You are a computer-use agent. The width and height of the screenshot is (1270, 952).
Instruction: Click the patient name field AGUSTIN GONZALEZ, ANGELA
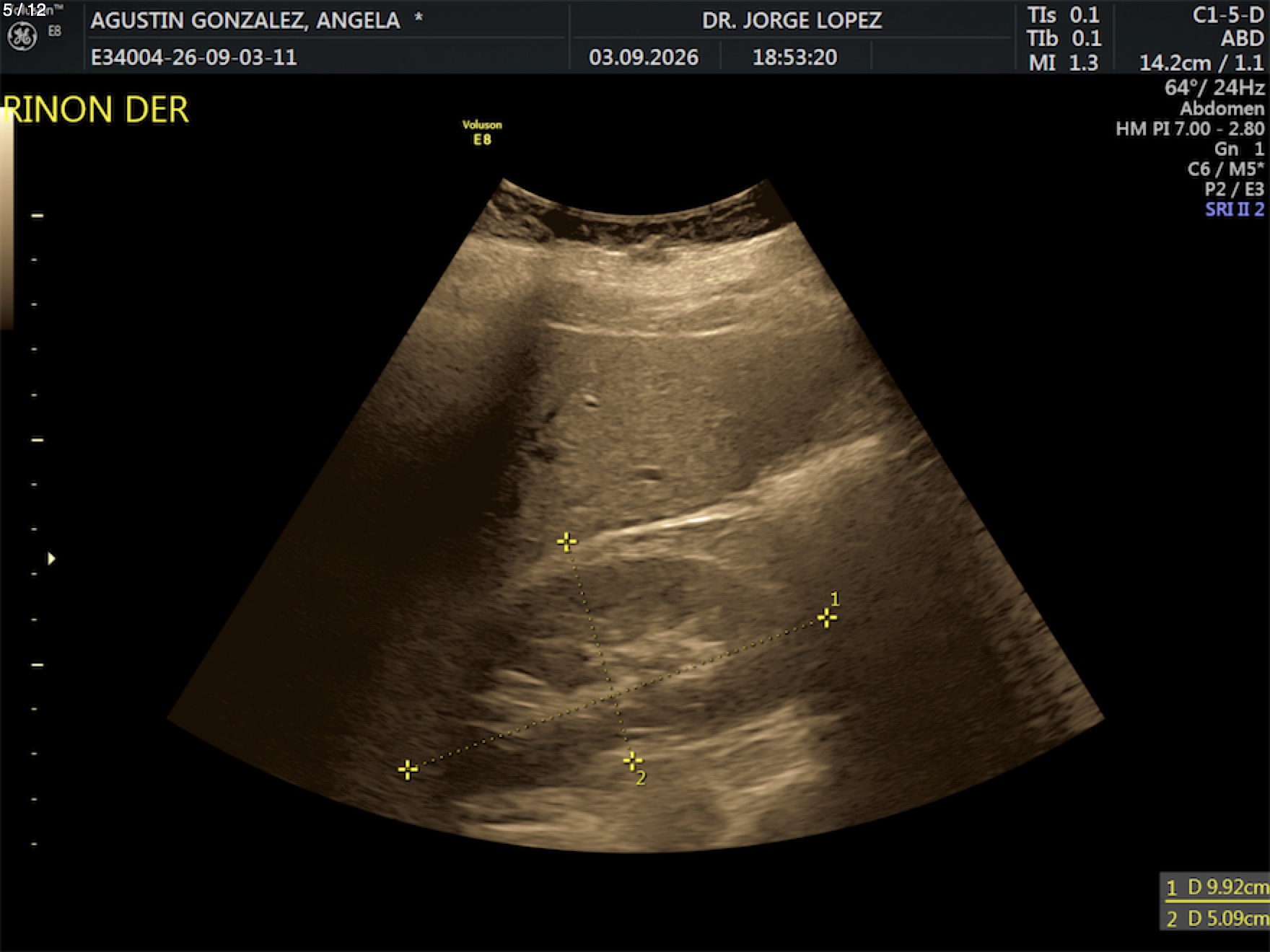coord(245,20)
